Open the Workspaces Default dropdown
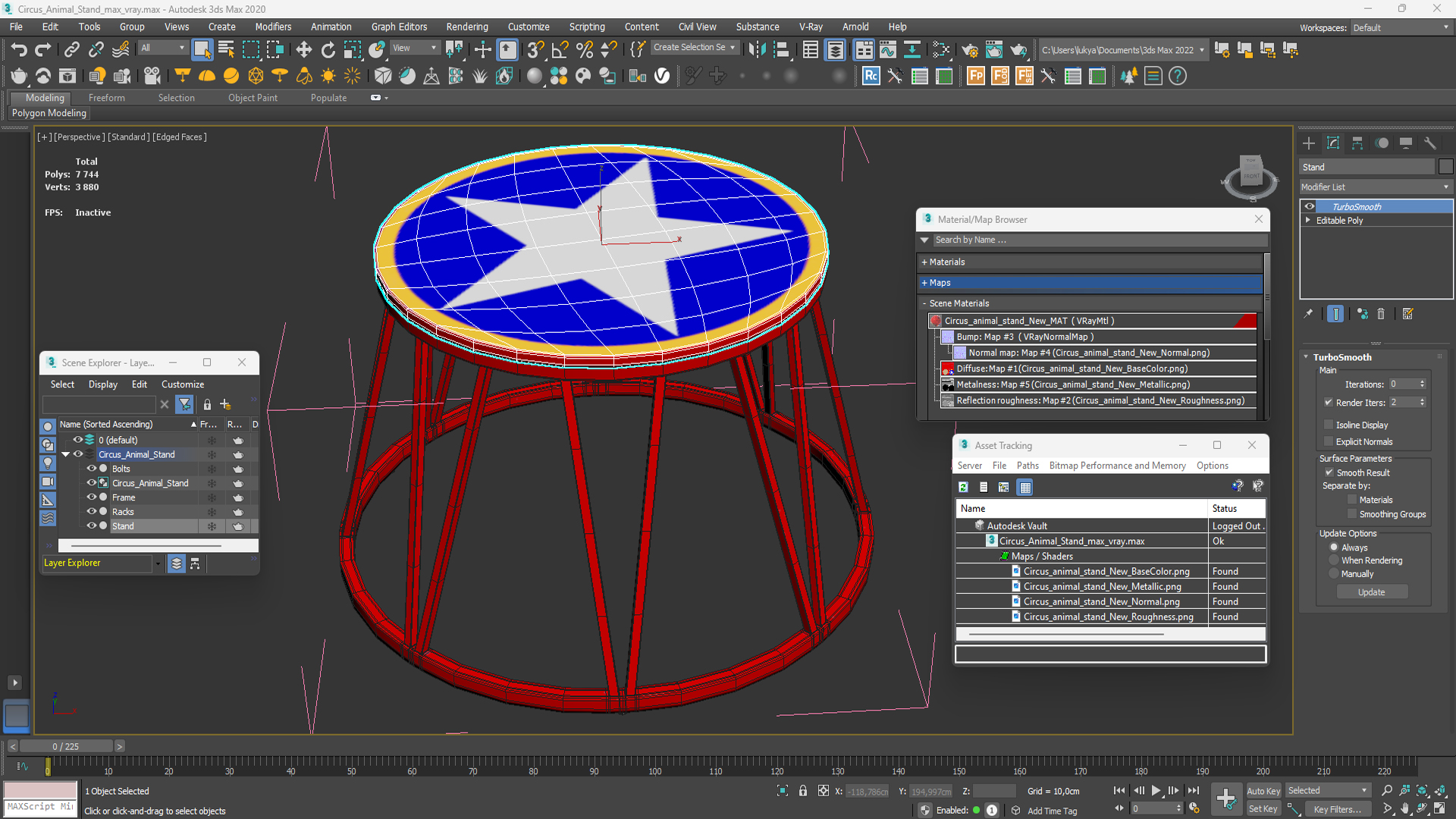 [x=1401, y=27]
